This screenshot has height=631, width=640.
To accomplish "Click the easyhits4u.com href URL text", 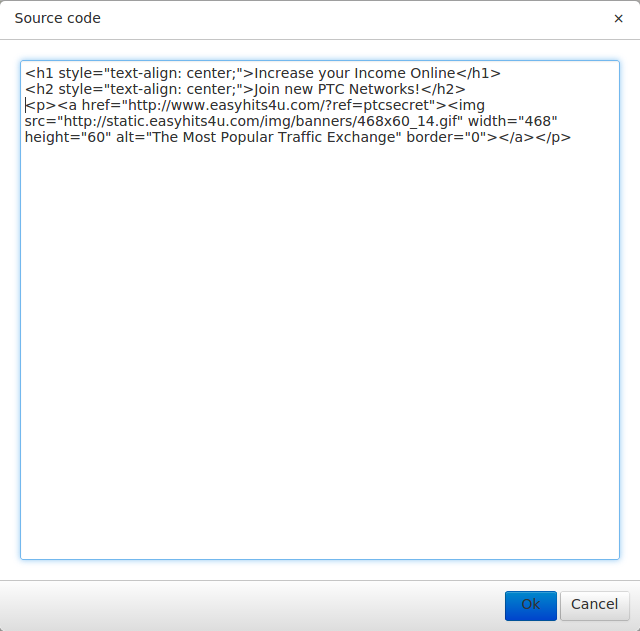I will click(278, 105).
